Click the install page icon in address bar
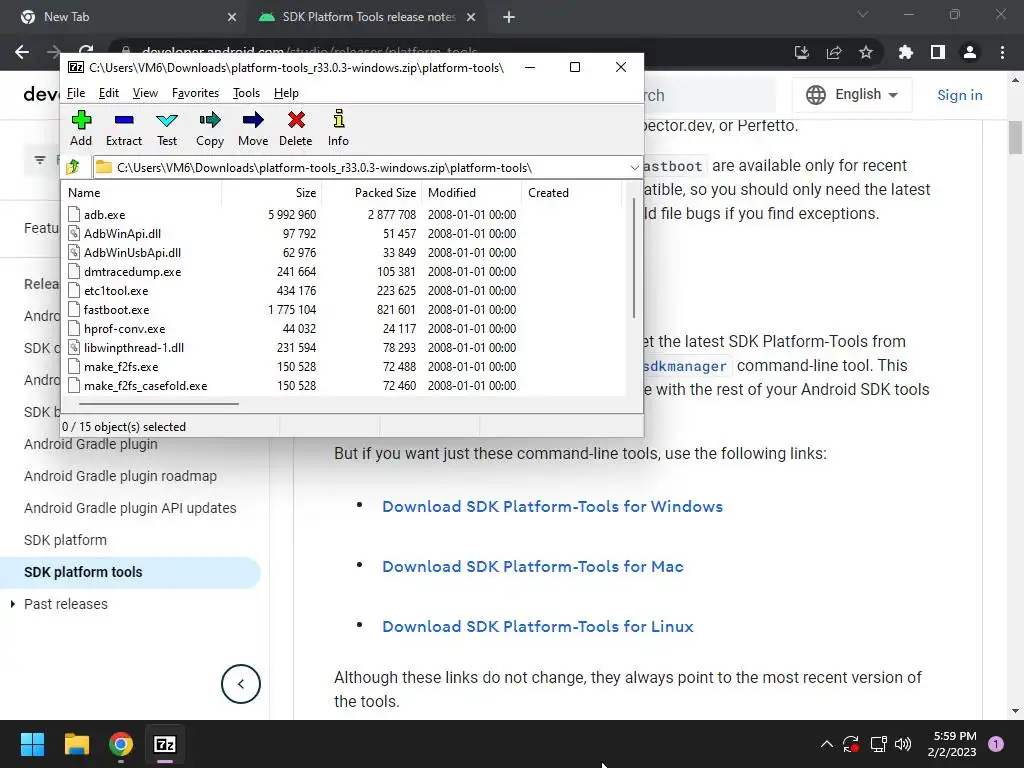 (802, 52)
